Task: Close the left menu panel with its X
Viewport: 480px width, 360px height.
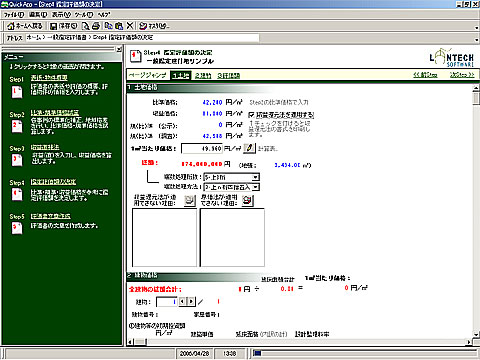Action: tap(119, 49)
